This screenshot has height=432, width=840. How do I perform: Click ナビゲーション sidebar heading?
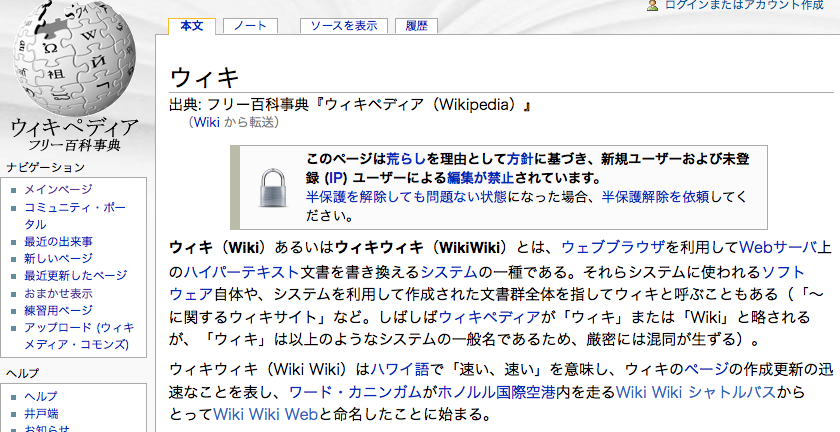click(x=46, y=167)
